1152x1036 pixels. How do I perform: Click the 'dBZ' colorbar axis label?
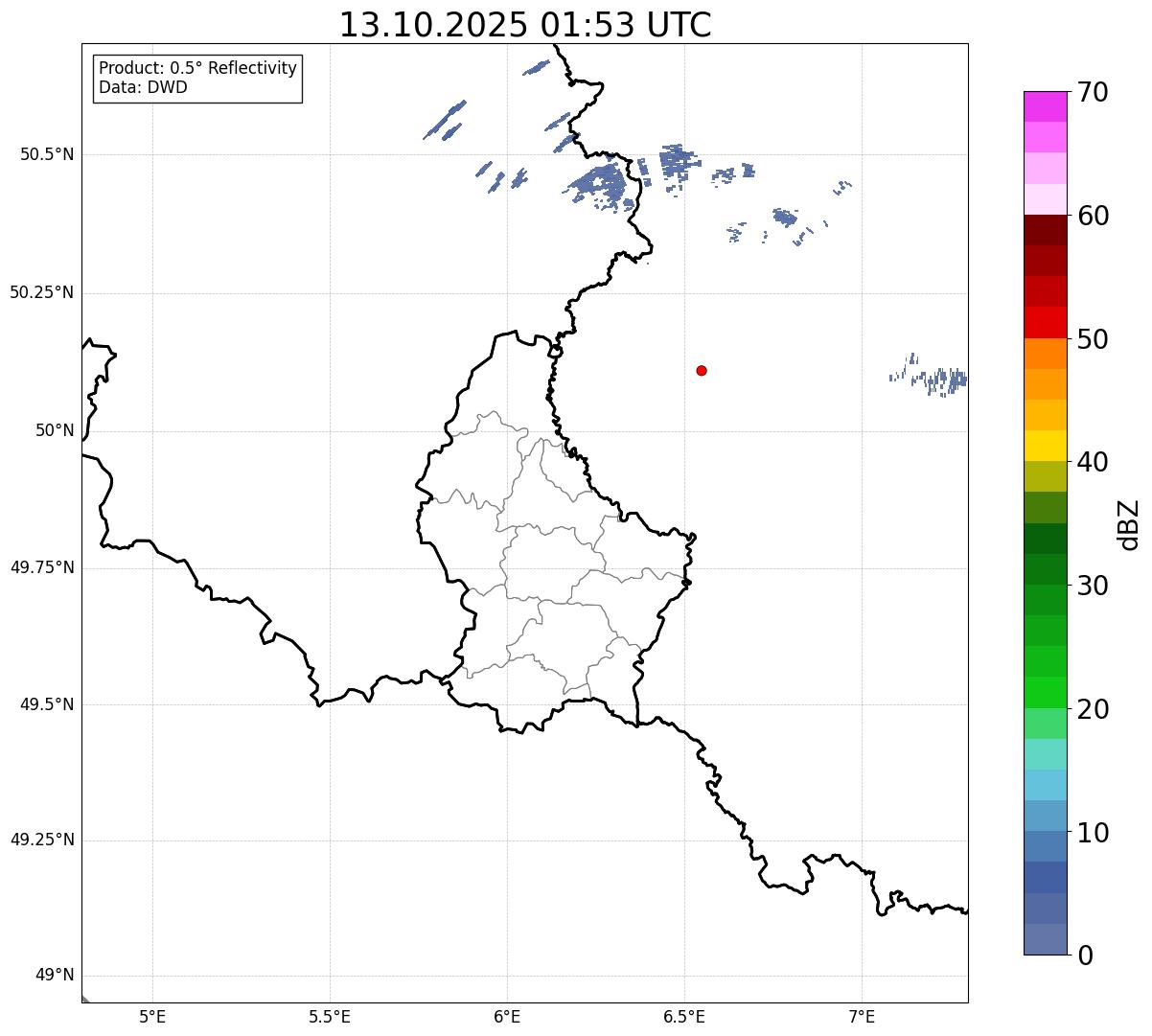(1129, 524)
